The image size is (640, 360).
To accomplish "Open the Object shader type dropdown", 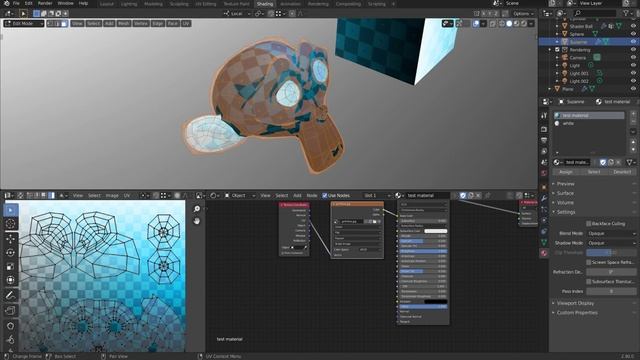I will pos(240,196).
